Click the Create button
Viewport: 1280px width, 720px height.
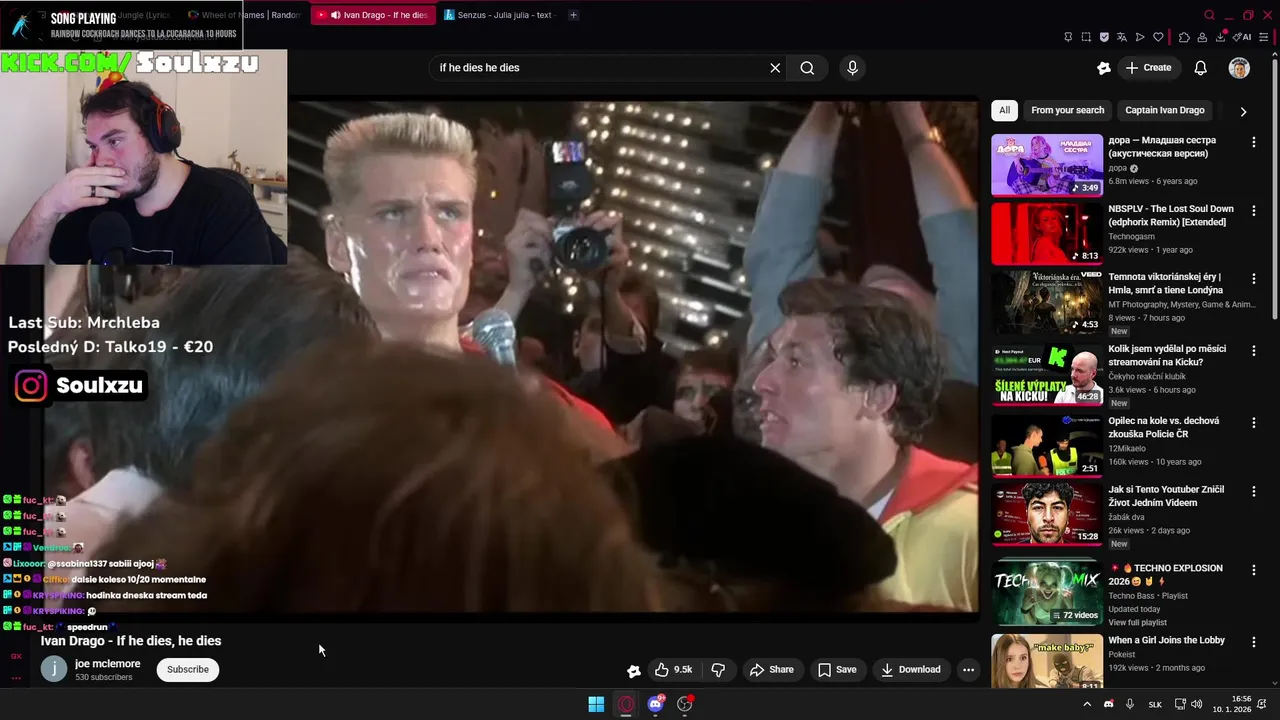tap(1148, 68)
